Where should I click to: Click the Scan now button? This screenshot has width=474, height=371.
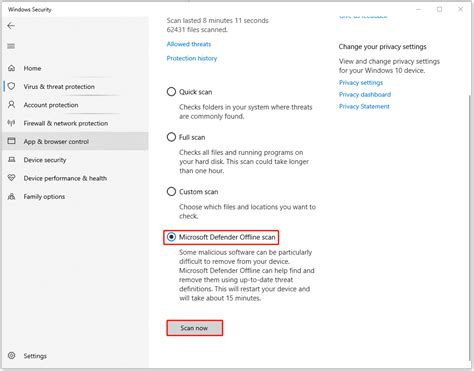(195, 328)
